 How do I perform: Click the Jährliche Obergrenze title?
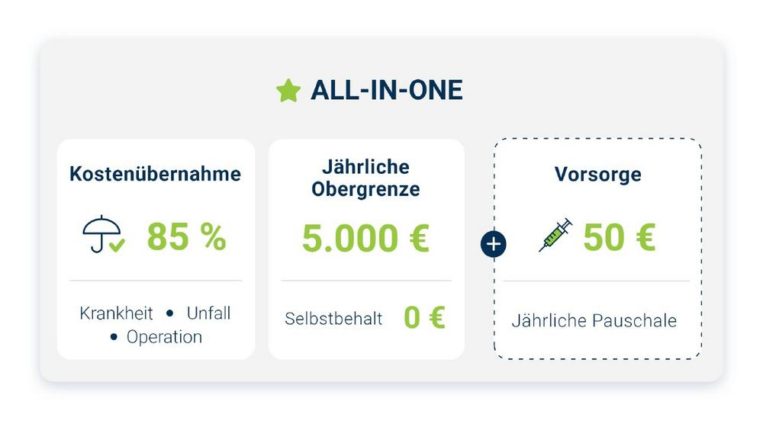[x=365, y=177]
